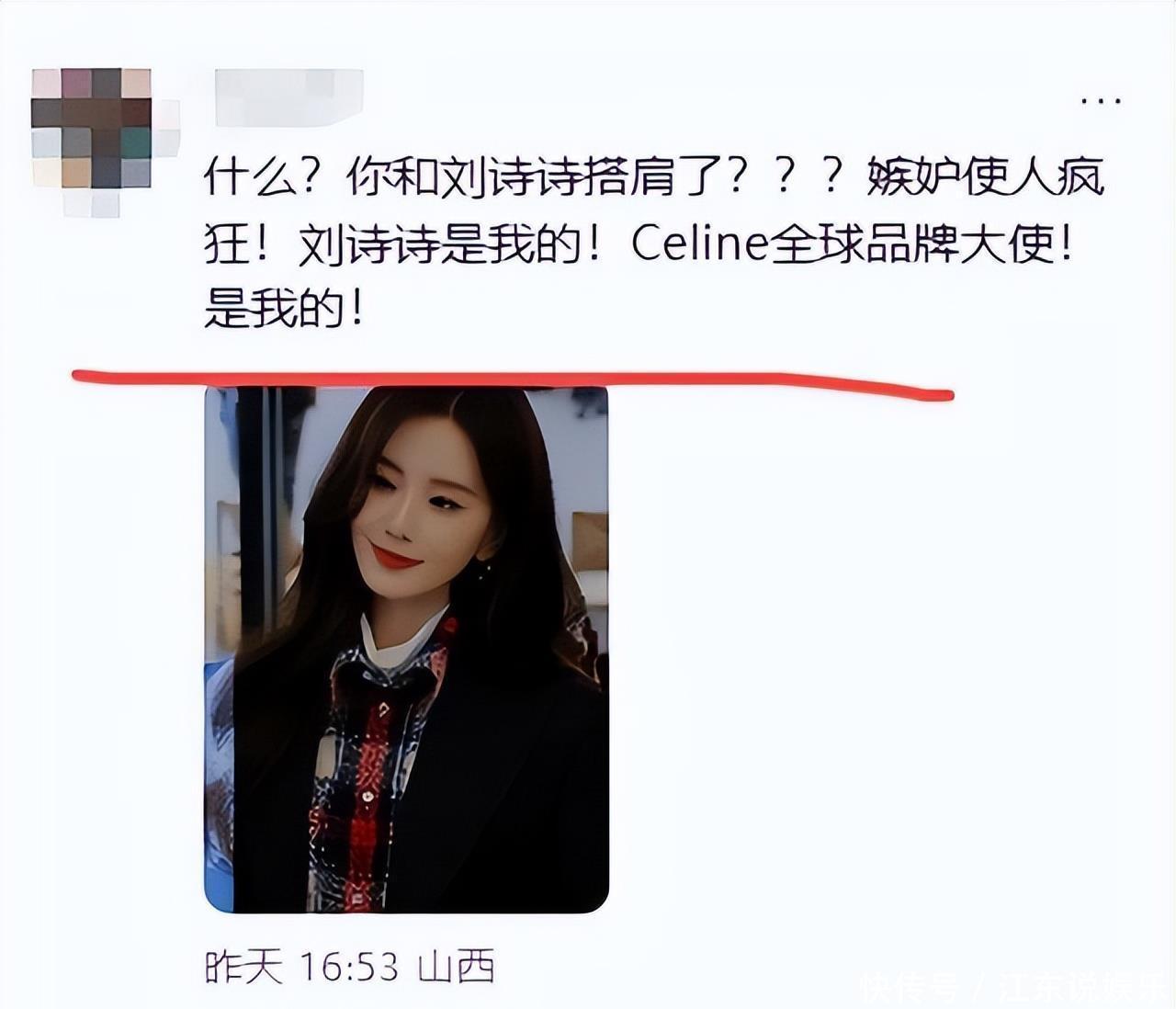The height and width of the screenshot is (1009, 1176).
Task: Click the word Celine in the post
Action: click(699, 244)
